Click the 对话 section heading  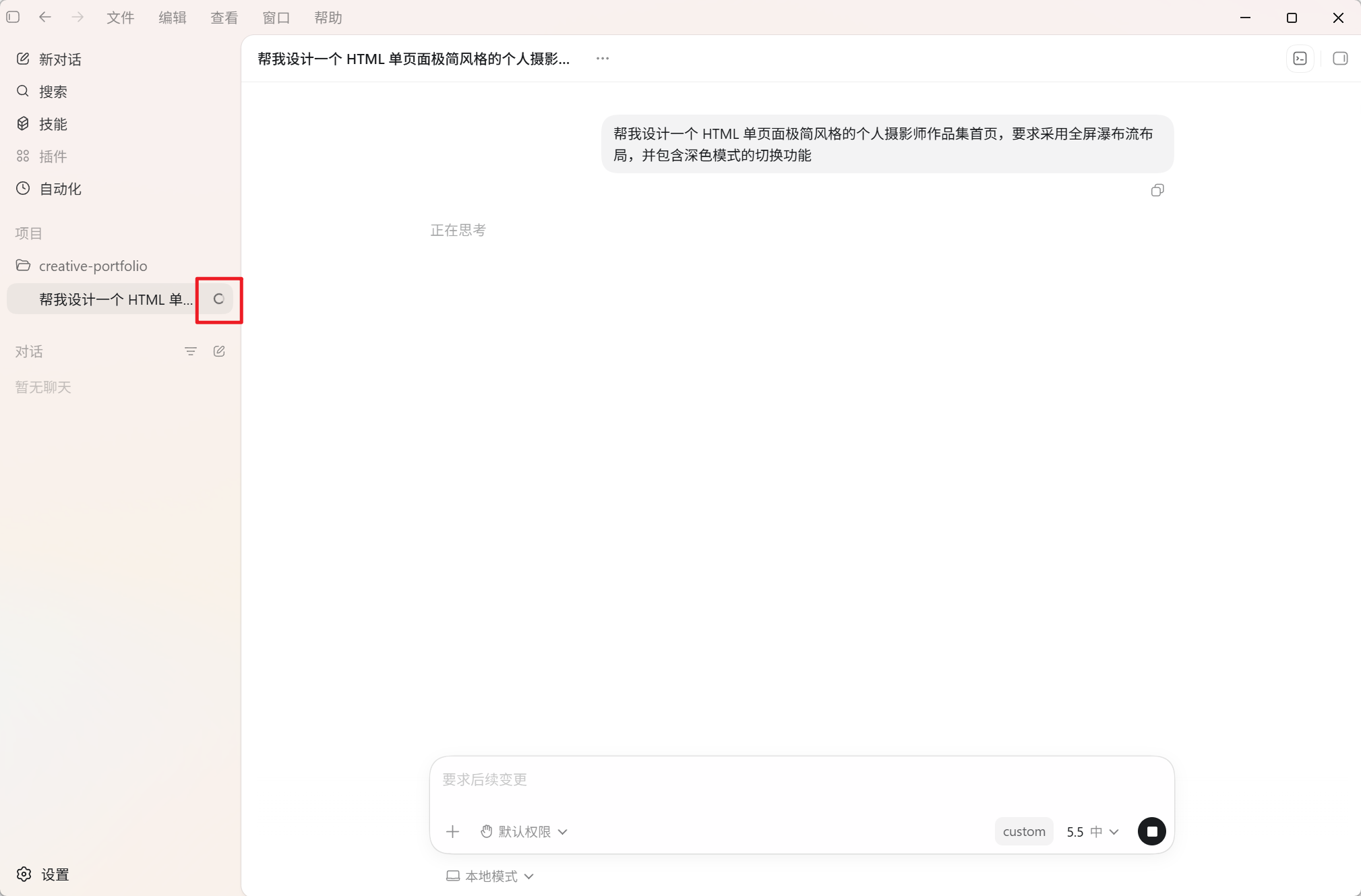click(x=29, y=351)
